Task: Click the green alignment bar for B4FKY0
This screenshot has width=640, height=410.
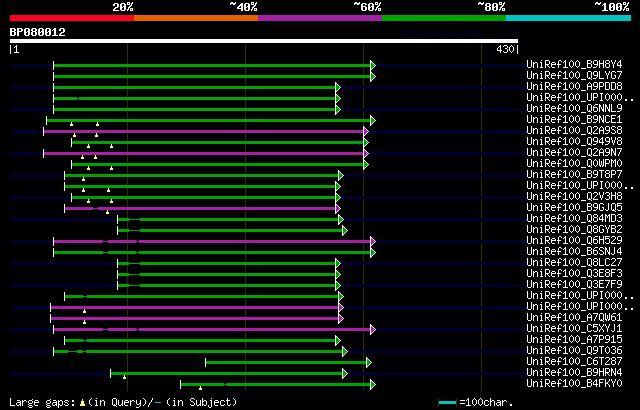Action: tap(276, 385)
